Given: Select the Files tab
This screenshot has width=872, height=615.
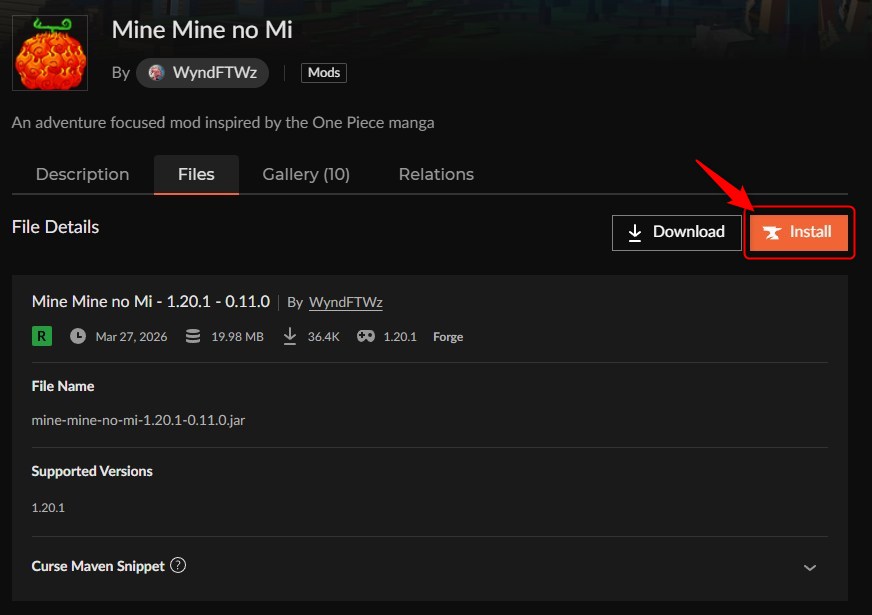Looking at the screenshot, I should click(x=196, y=175).
